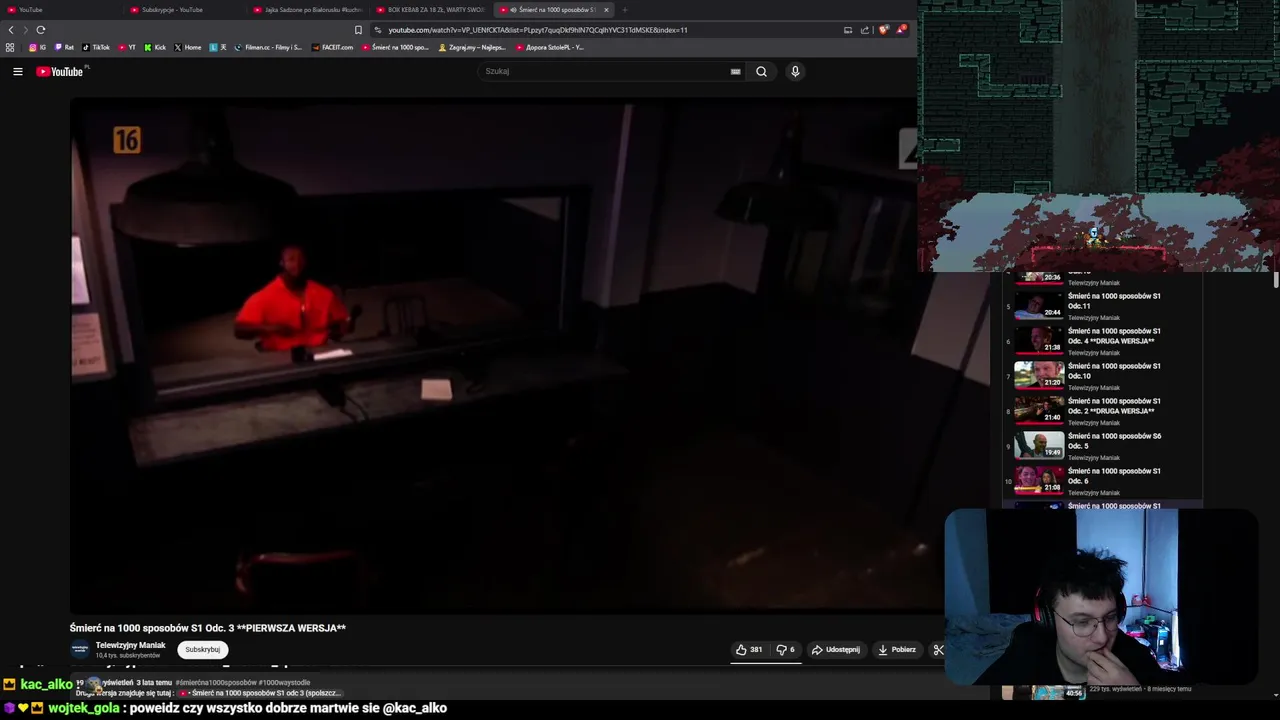Play playlist video S1 Odc.11

click(1100, 306)
